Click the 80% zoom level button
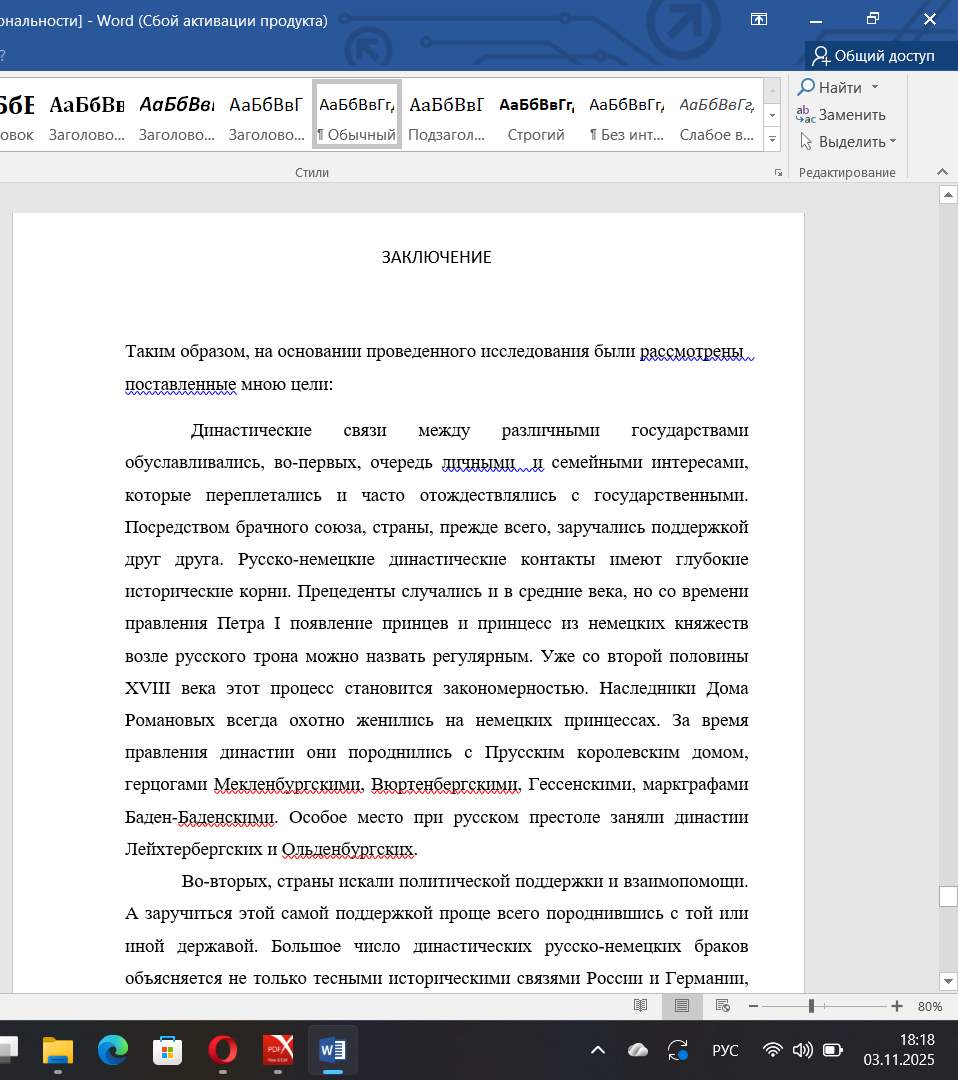 coord(930,1006)
